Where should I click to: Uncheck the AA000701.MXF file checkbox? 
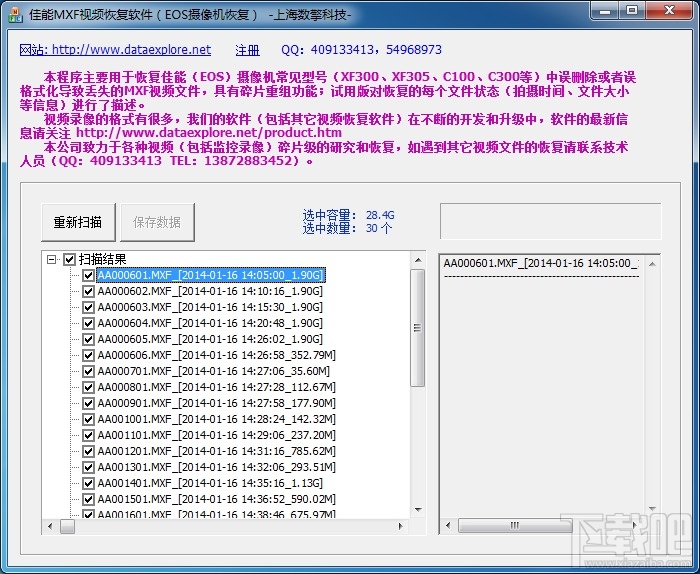coord(88,371)
